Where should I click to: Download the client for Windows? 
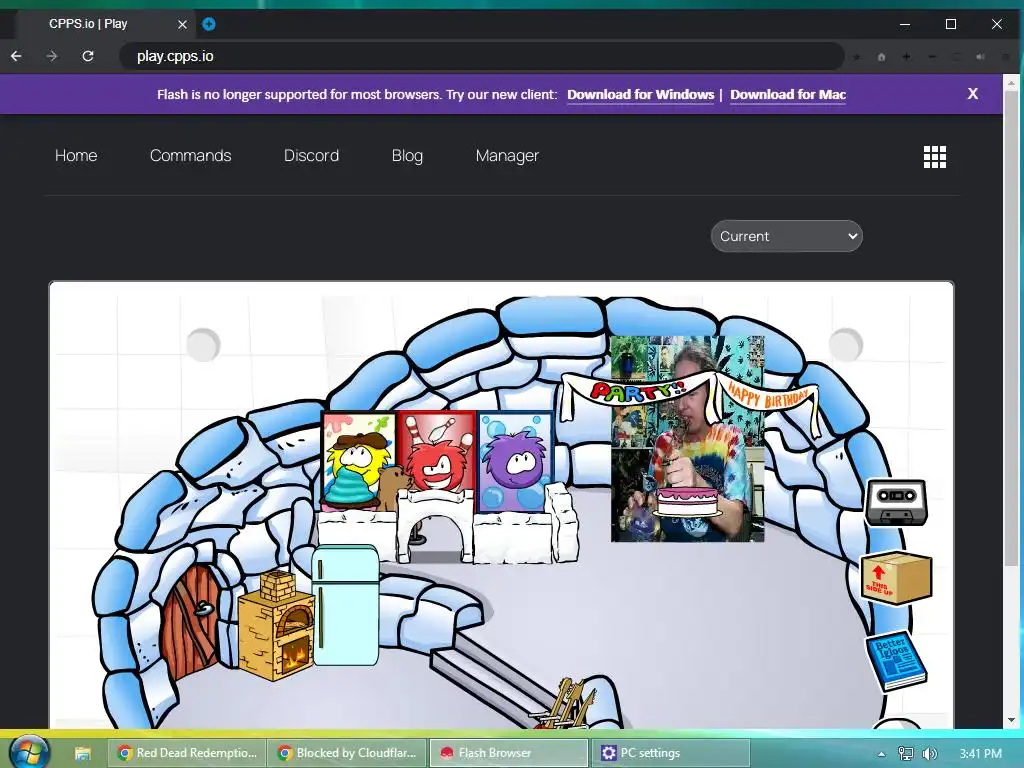click(x=641, y=95)
